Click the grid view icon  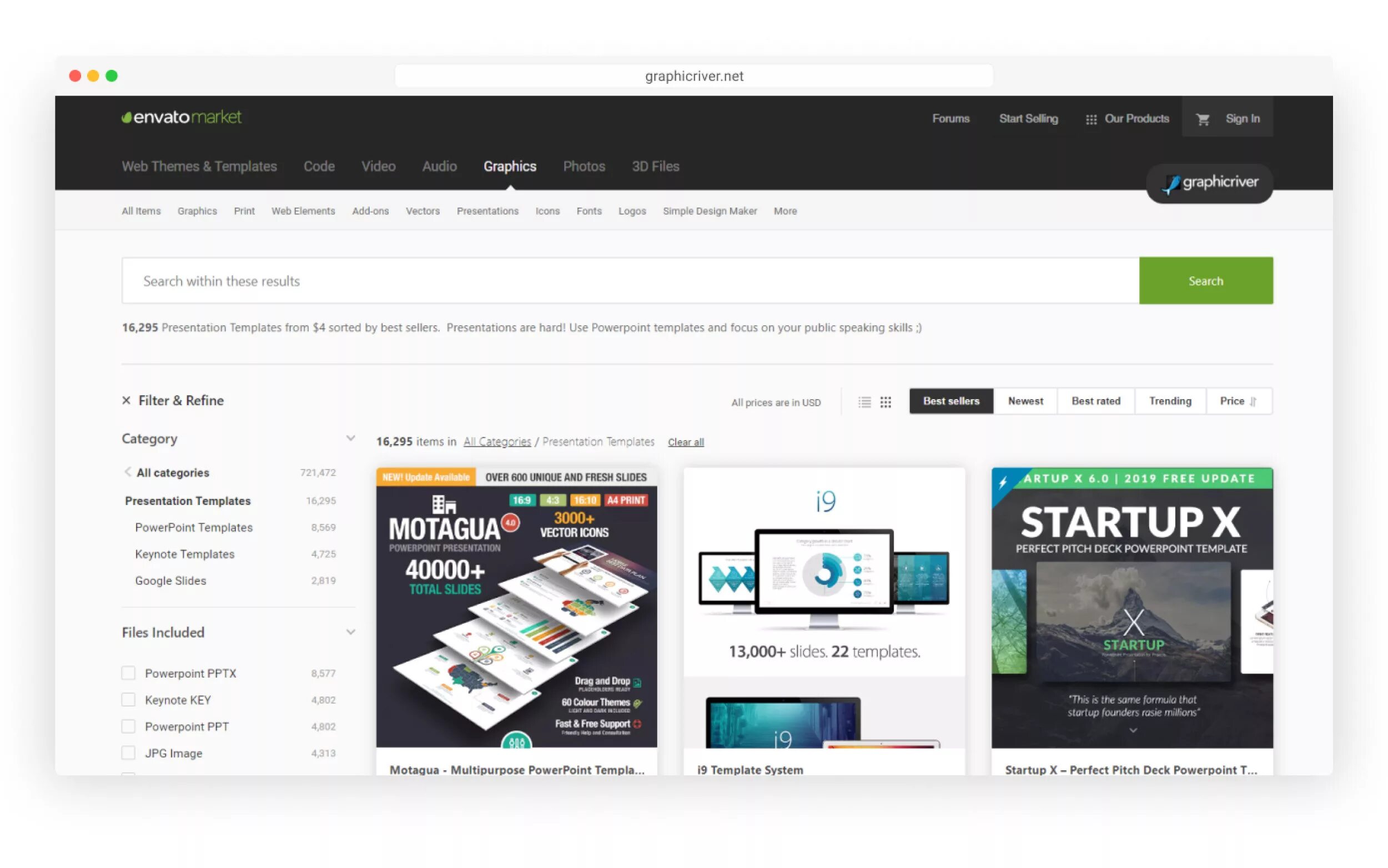(x=886, y=400)
